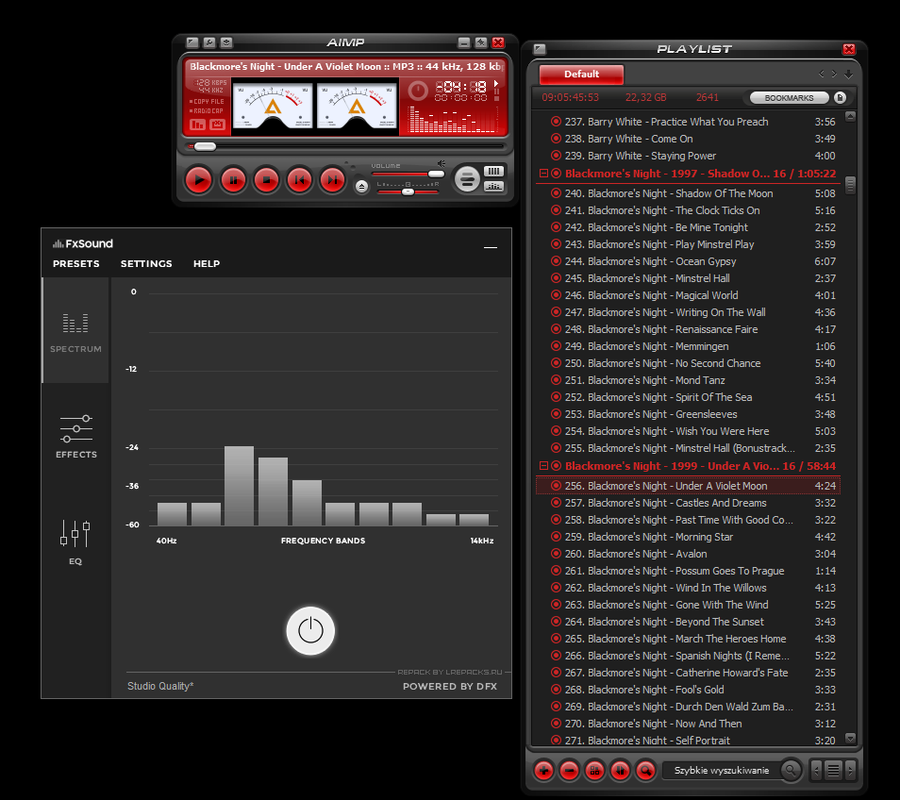
Task: Click the Add files plus button in playlist
Action: pyautogui.click(x=544, y=771)
